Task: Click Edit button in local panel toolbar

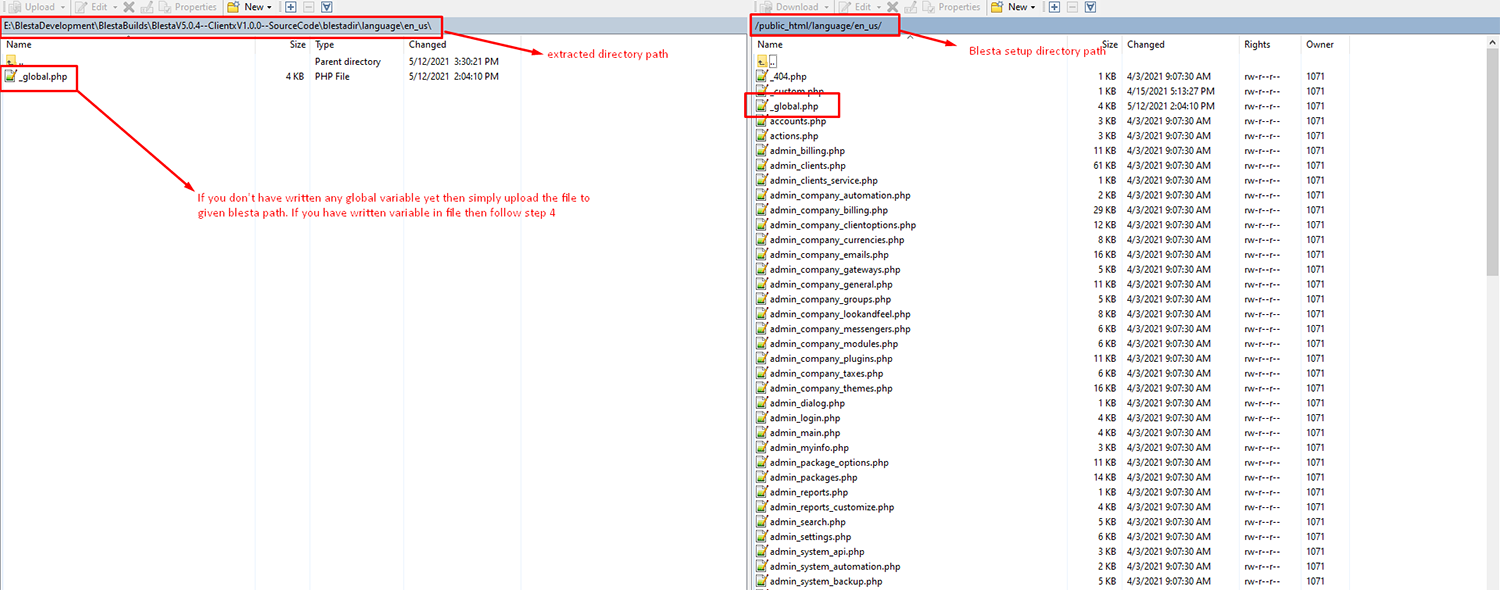Action: coord(90,7)
